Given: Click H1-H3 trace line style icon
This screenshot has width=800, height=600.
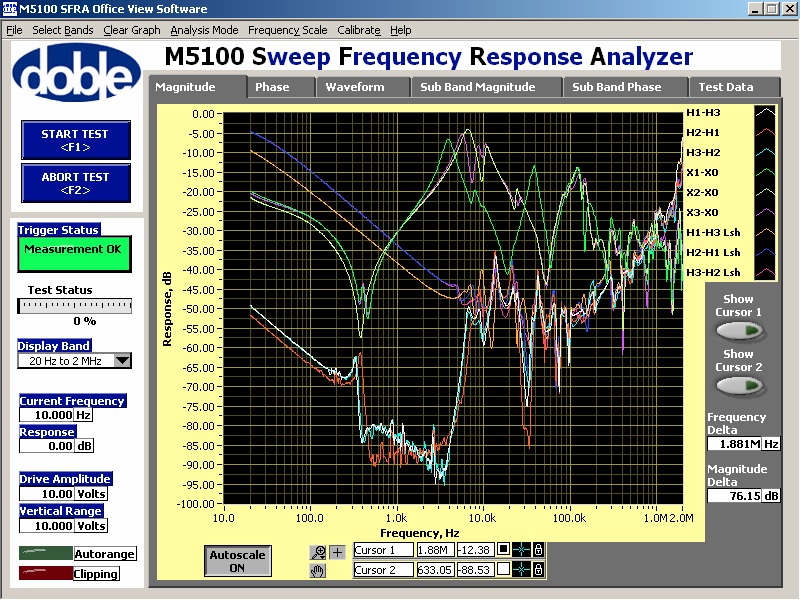Looking at the screenshot, I should [x=765, y=113].
